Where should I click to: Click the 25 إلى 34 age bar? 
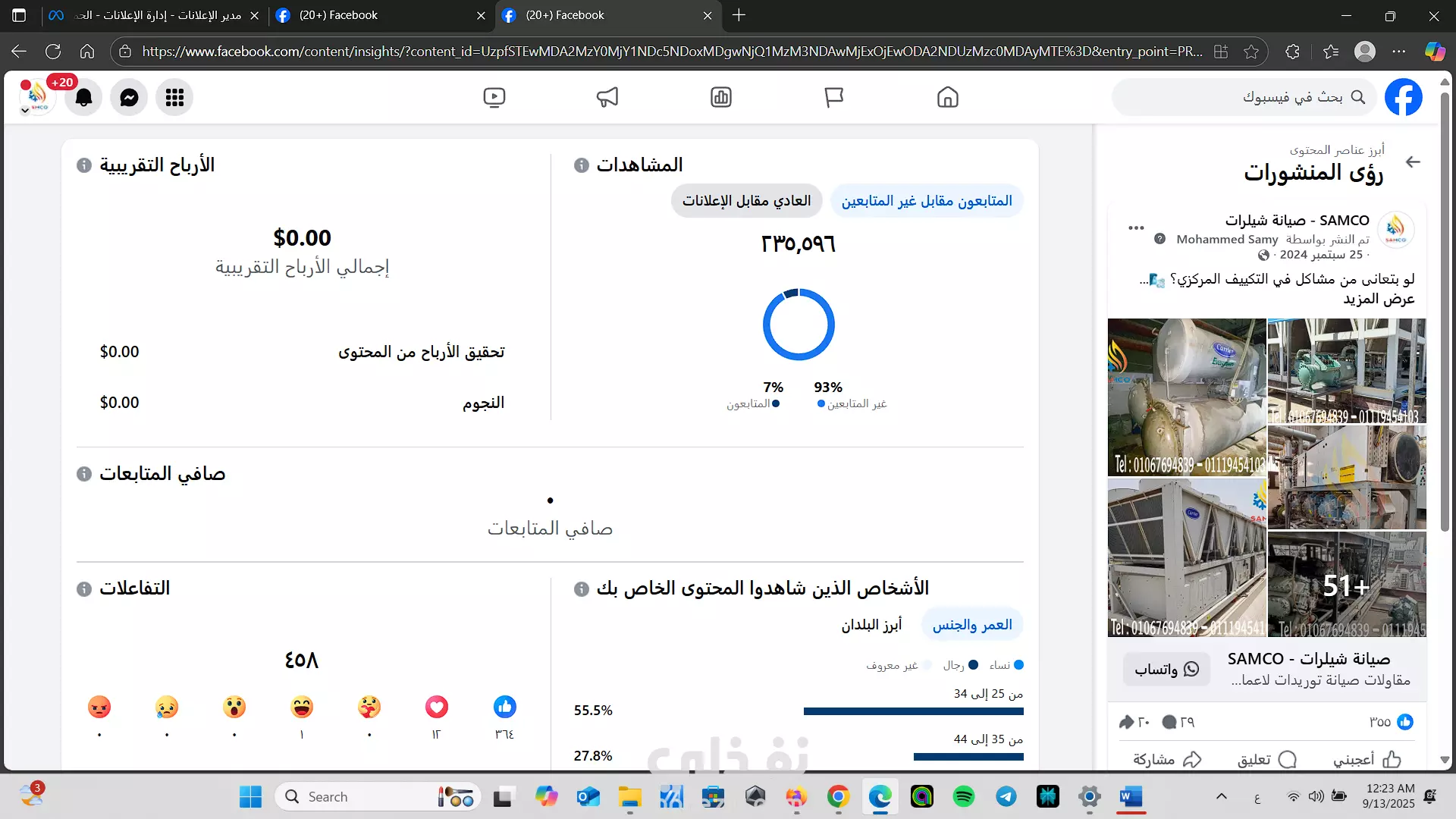914,711
